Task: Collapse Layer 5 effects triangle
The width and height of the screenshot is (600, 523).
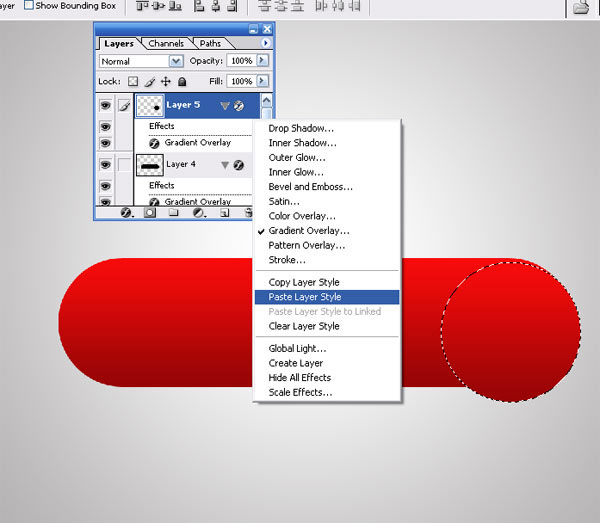Action: pos(225,105)
